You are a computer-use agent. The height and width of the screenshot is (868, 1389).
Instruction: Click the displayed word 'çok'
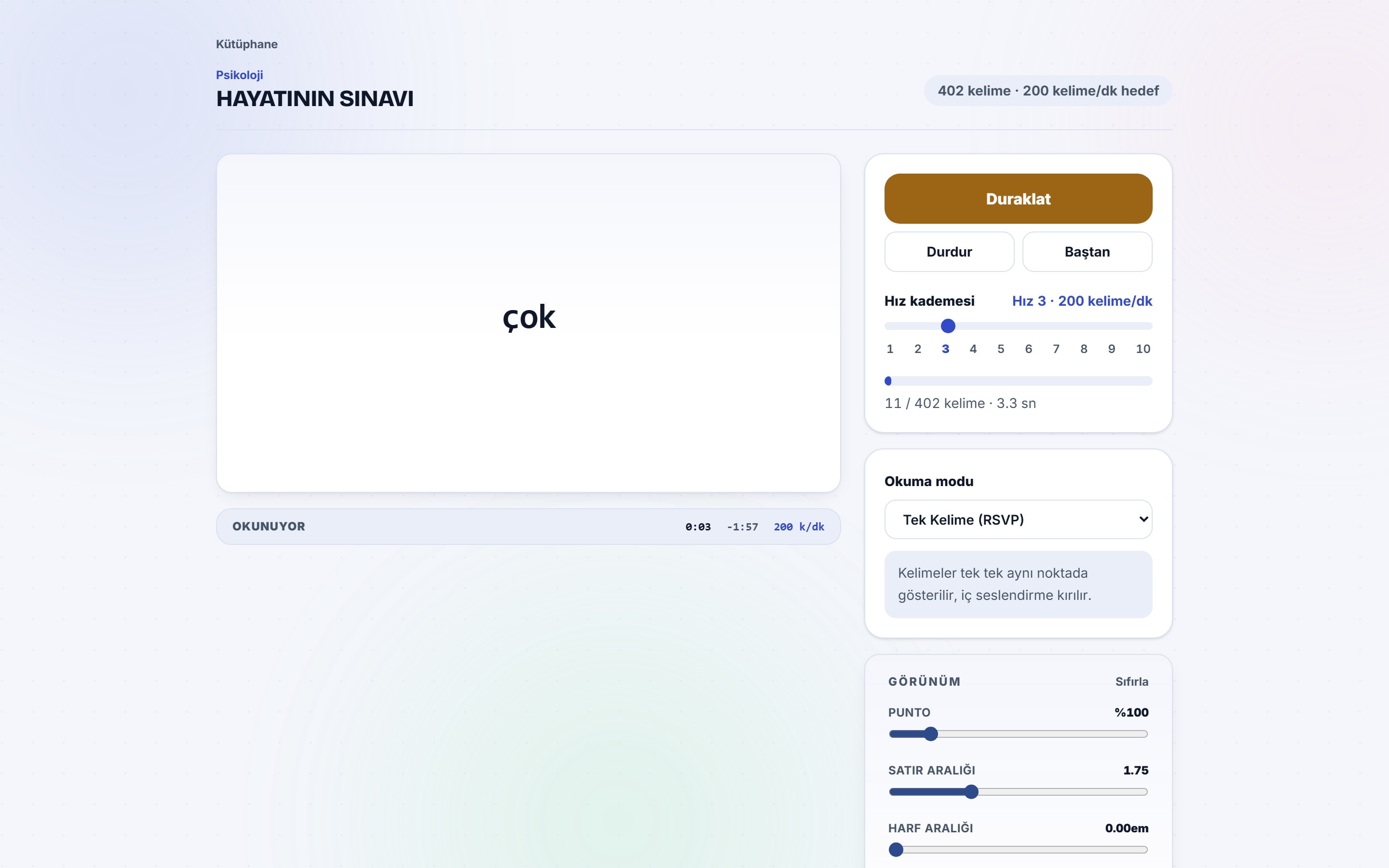[x=529, y=317]
